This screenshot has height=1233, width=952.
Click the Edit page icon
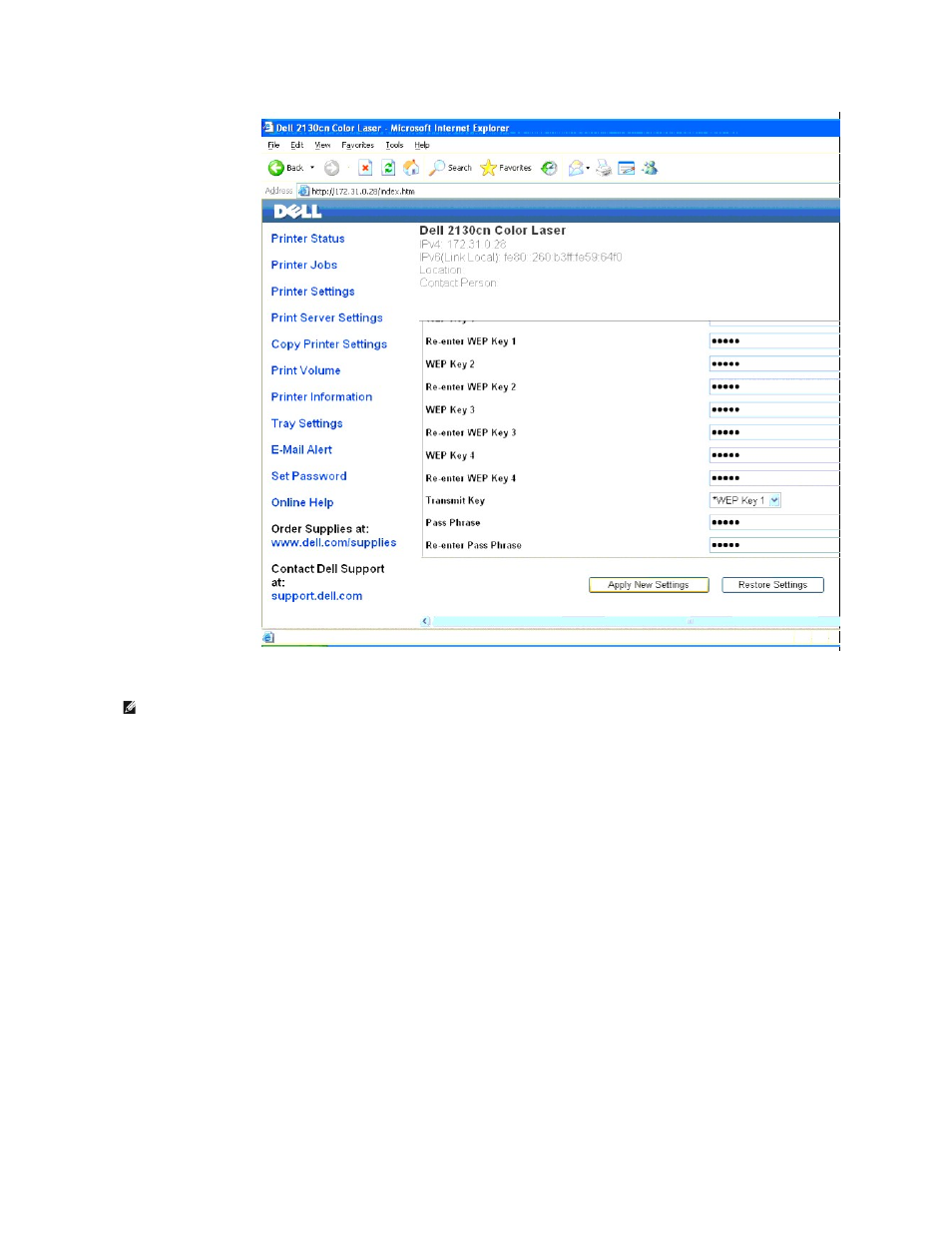coord(627,168)
